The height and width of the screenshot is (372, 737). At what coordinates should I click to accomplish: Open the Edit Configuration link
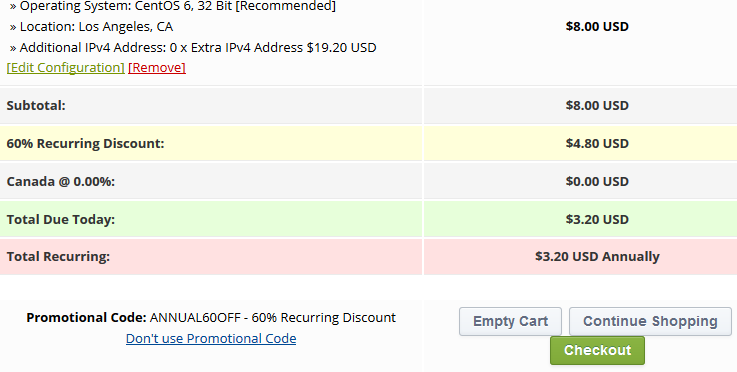coord(65,67)
